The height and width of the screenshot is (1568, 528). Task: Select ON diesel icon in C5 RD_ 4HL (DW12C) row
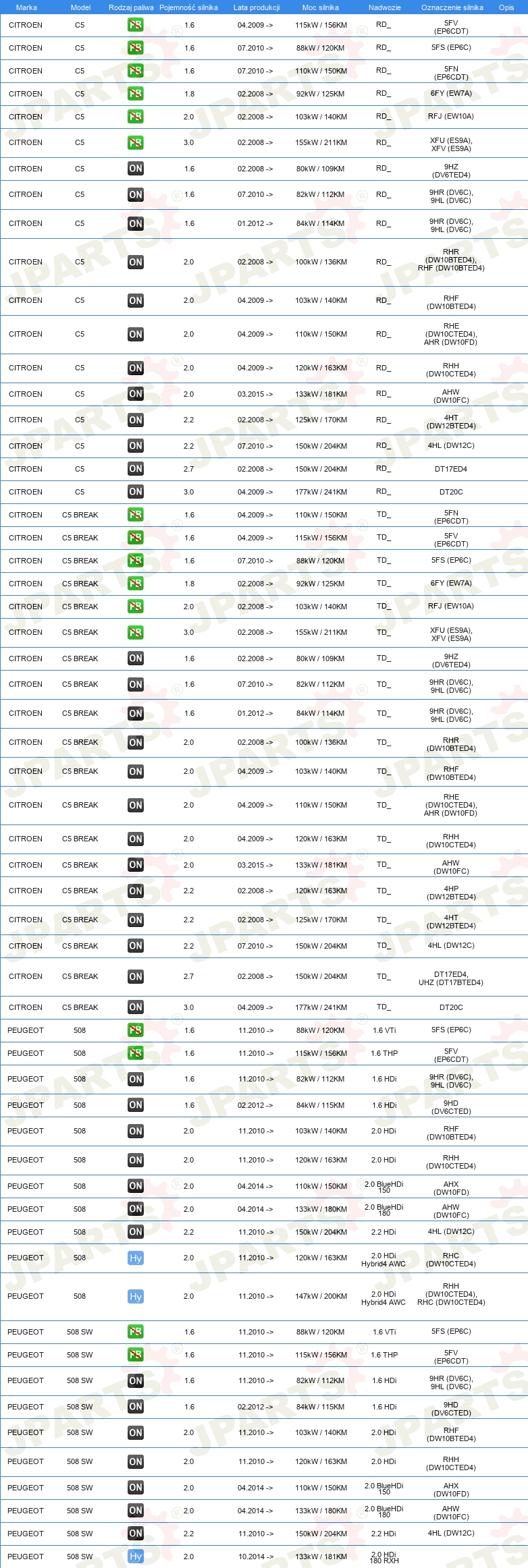(136, 446)
